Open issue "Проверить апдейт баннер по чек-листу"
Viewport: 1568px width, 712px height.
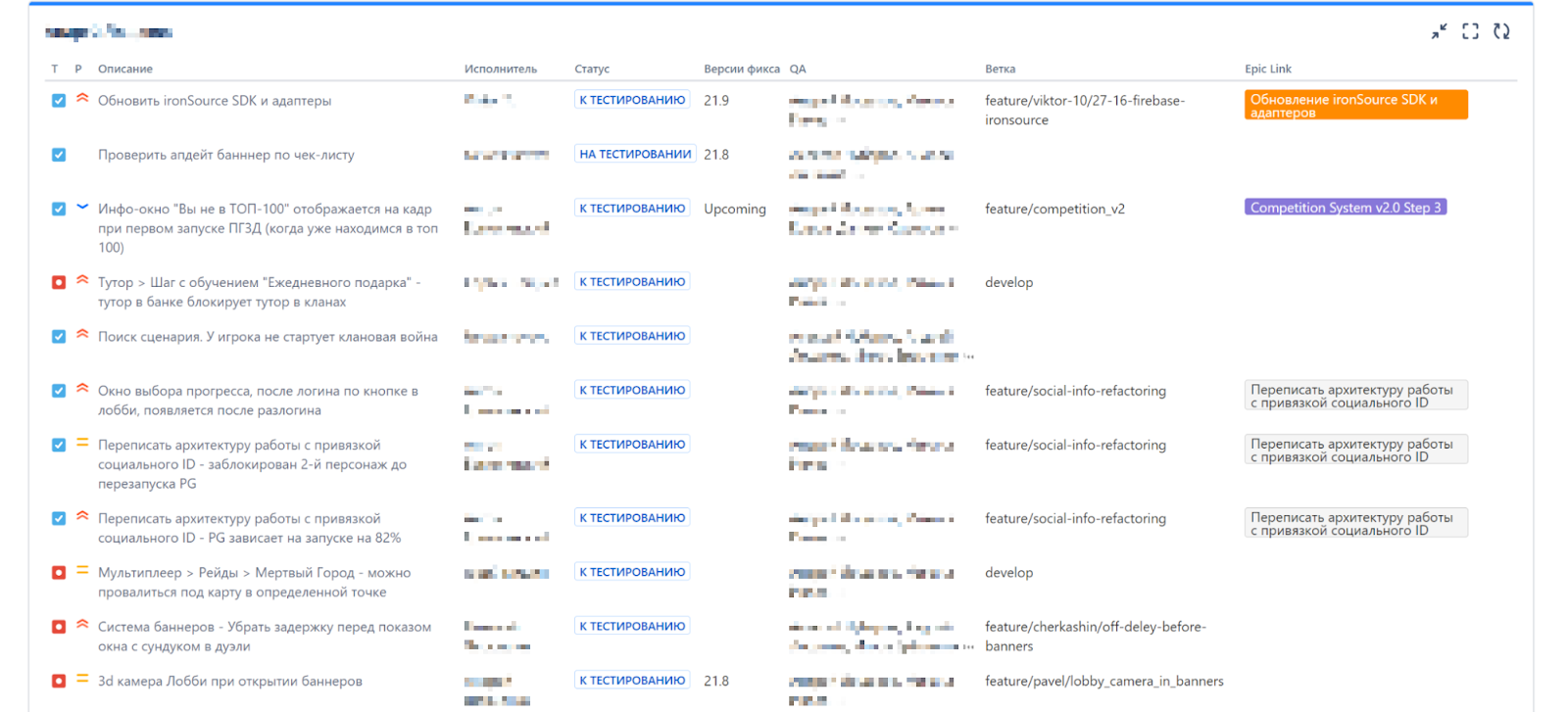[226, 155]
